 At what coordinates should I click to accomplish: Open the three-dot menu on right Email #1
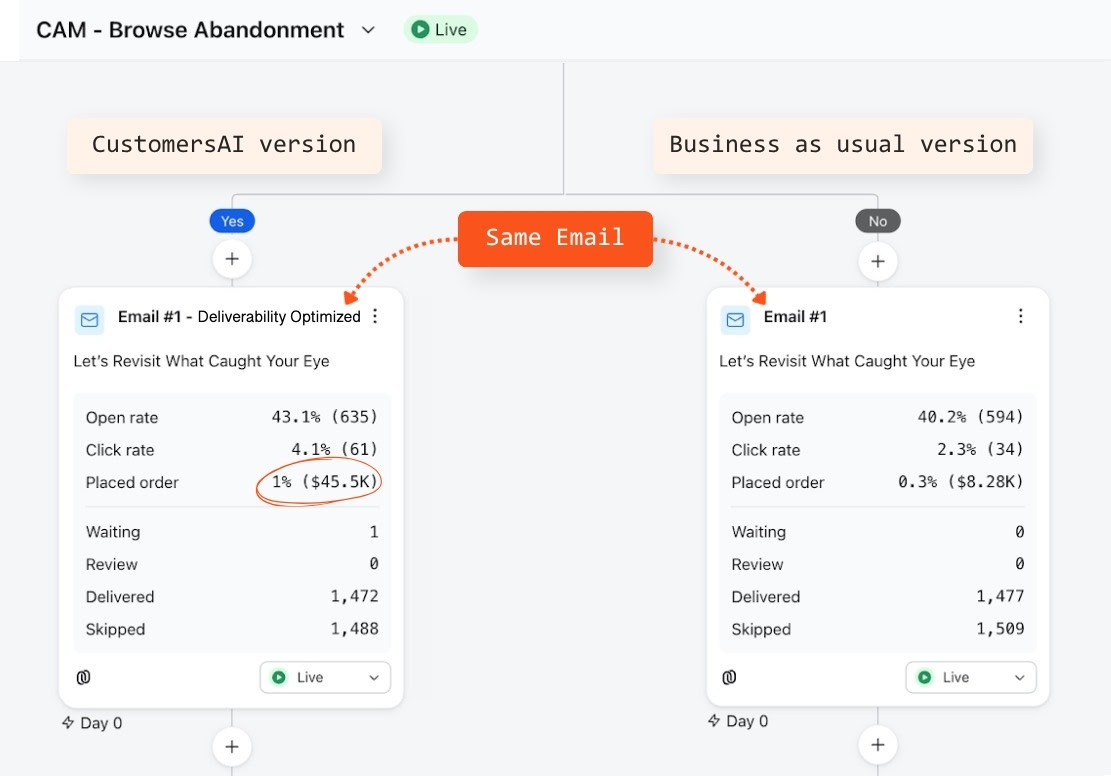click(1020, 316)
